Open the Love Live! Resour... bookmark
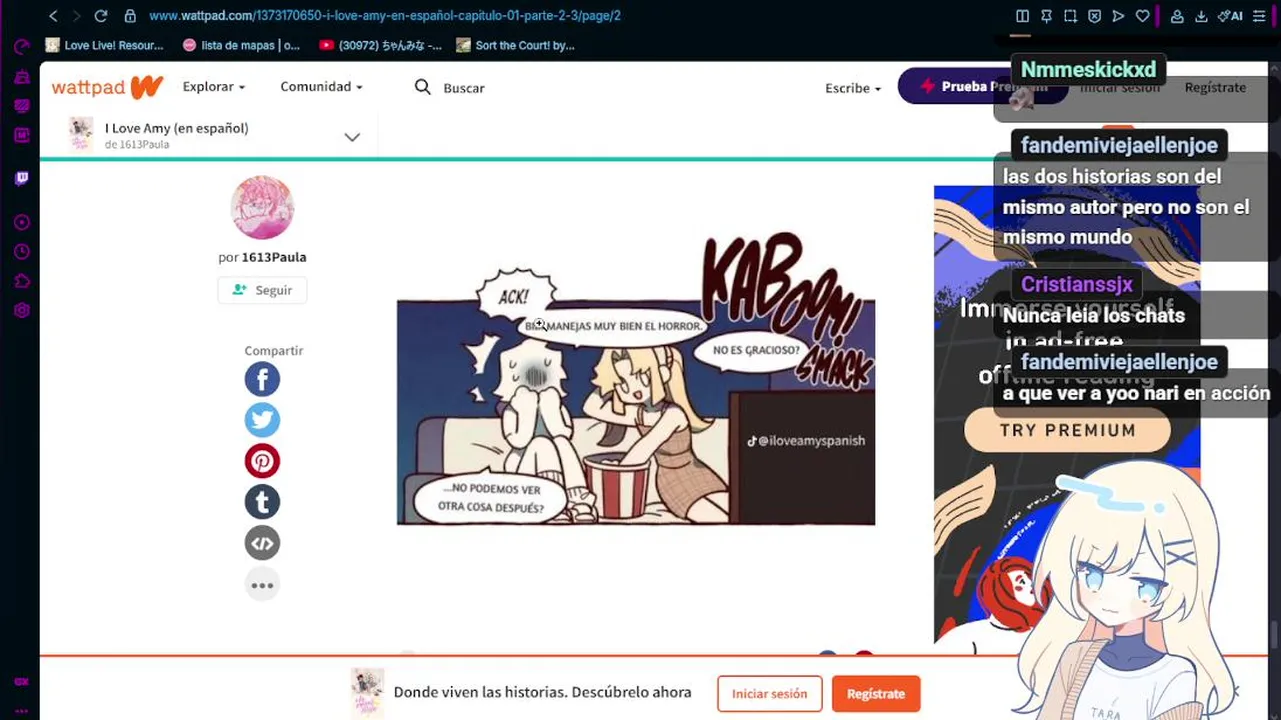Screen dimensions: 1281x720 [104, 45]
